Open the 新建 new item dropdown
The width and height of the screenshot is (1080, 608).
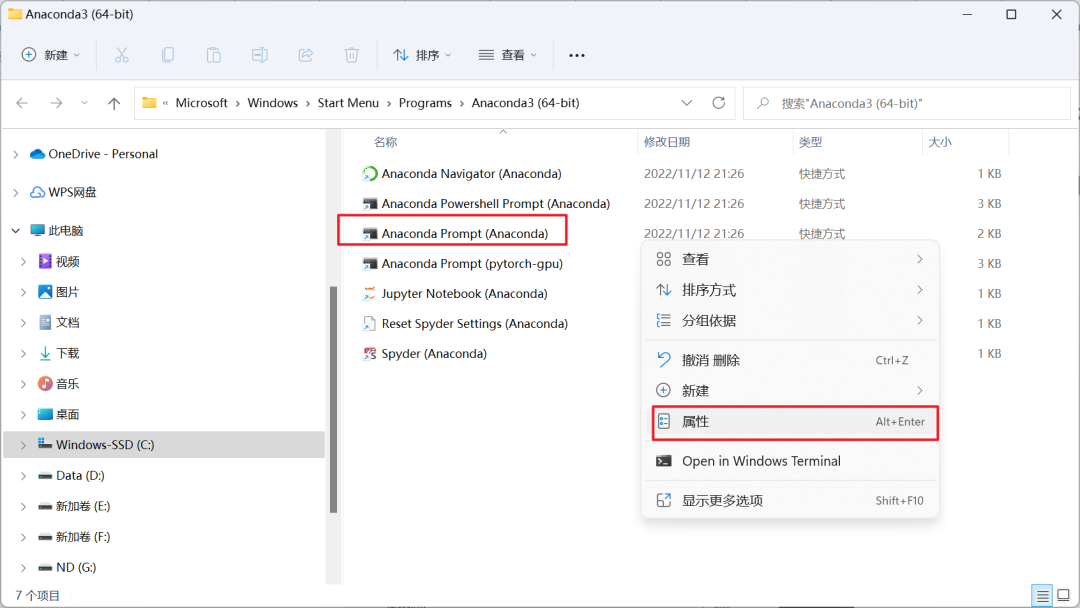pos(51,55)
